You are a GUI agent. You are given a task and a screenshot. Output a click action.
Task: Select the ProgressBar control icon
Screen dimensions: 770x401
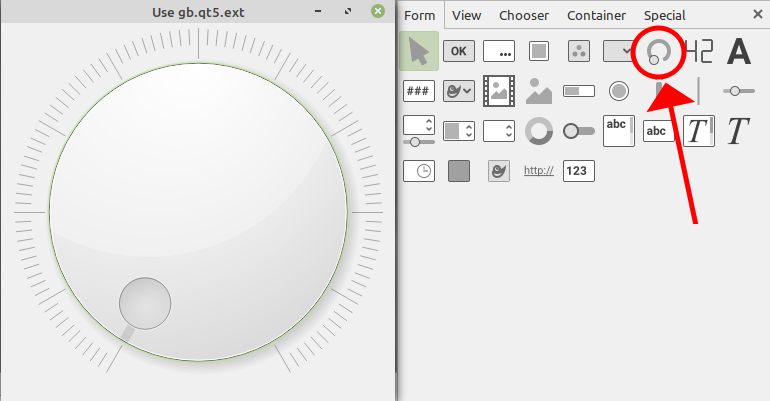(578, 91)
